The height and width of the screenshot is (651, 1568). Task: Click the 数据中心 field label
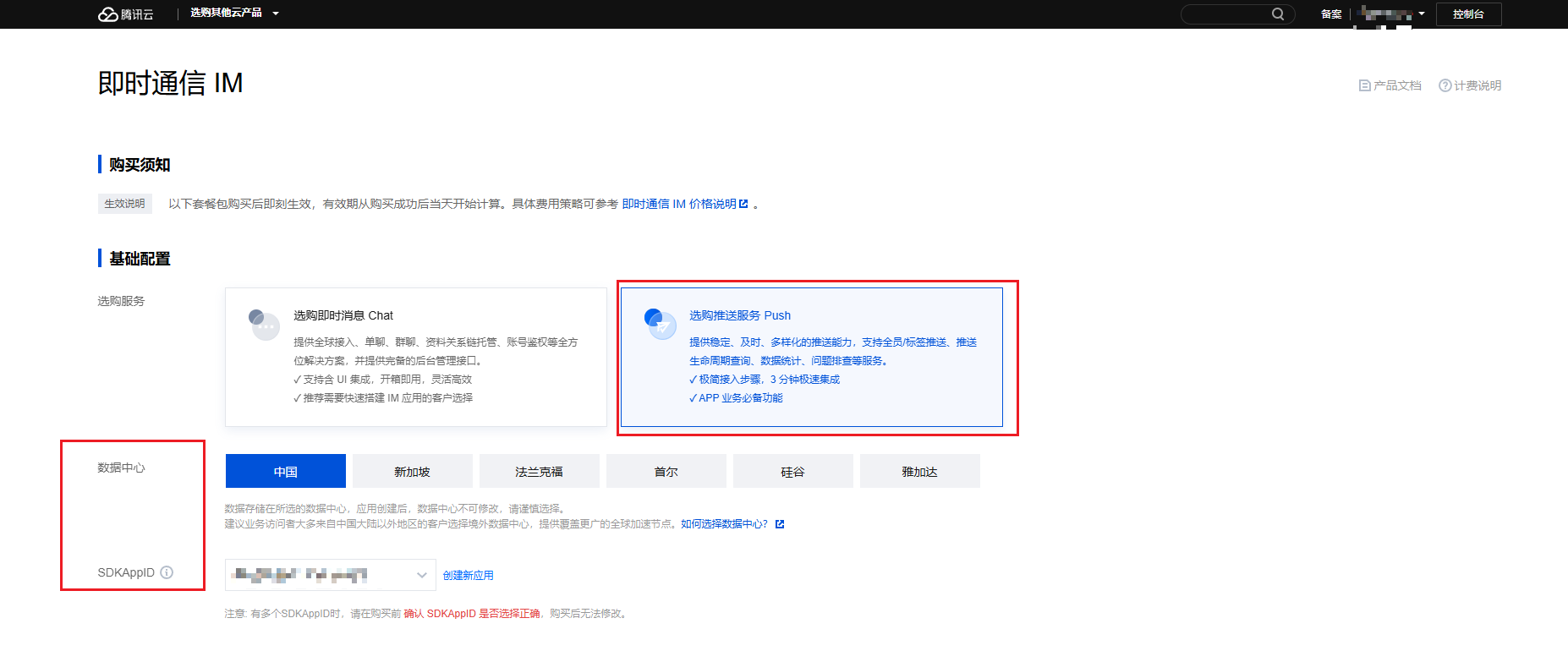[121, 468]
